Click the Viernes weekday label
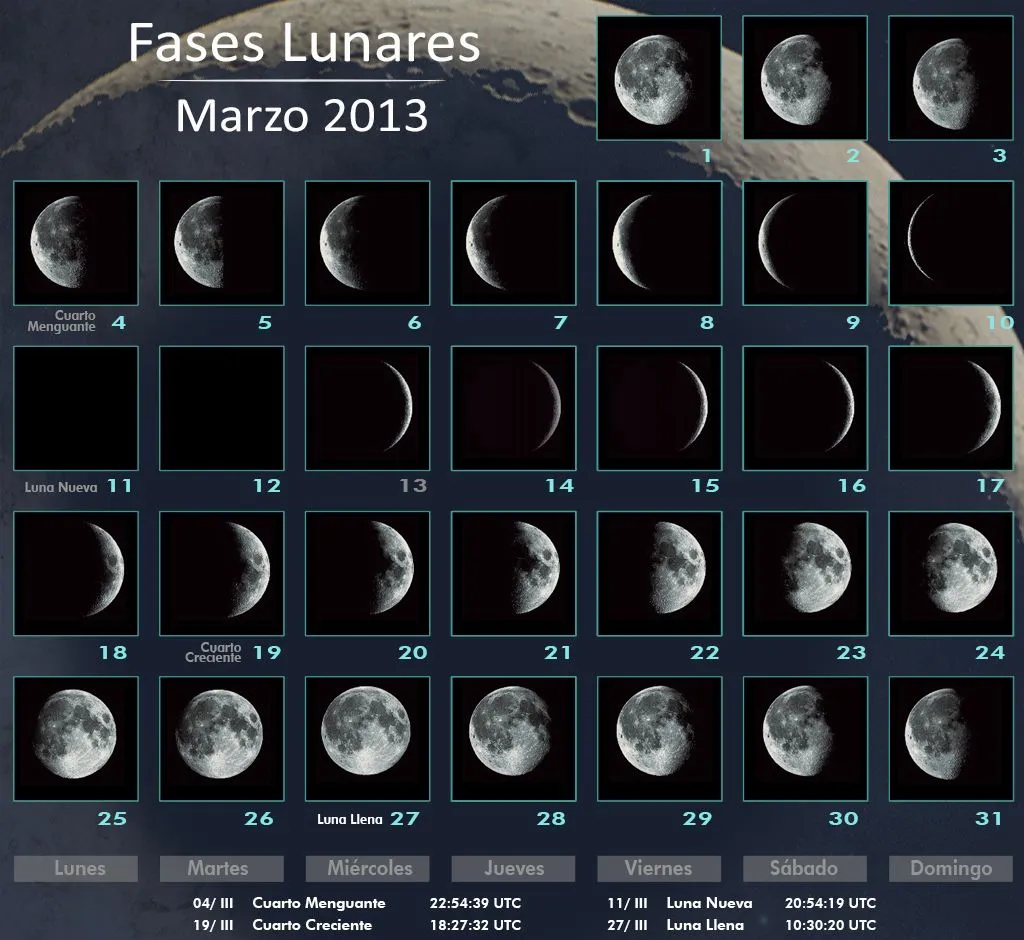Image resolution: width=1024 pixels, height=940 pixels. [x=660, y=869]
